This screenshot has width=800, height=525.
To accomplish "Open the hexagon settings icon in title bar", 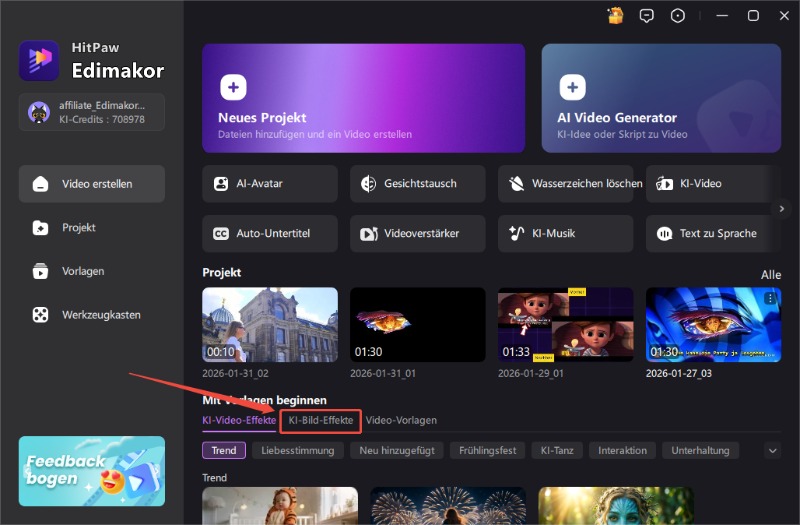I will point(678,15).
